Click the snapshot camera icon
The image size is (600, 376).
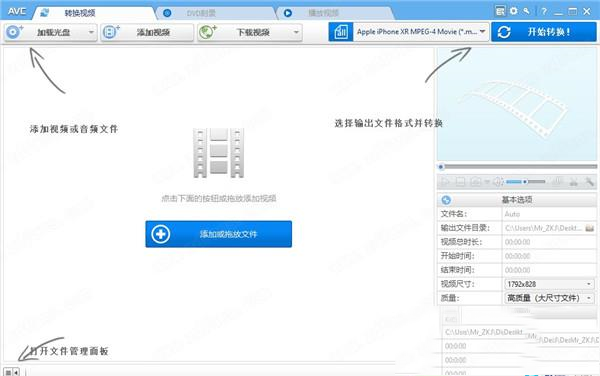point(475,182)
